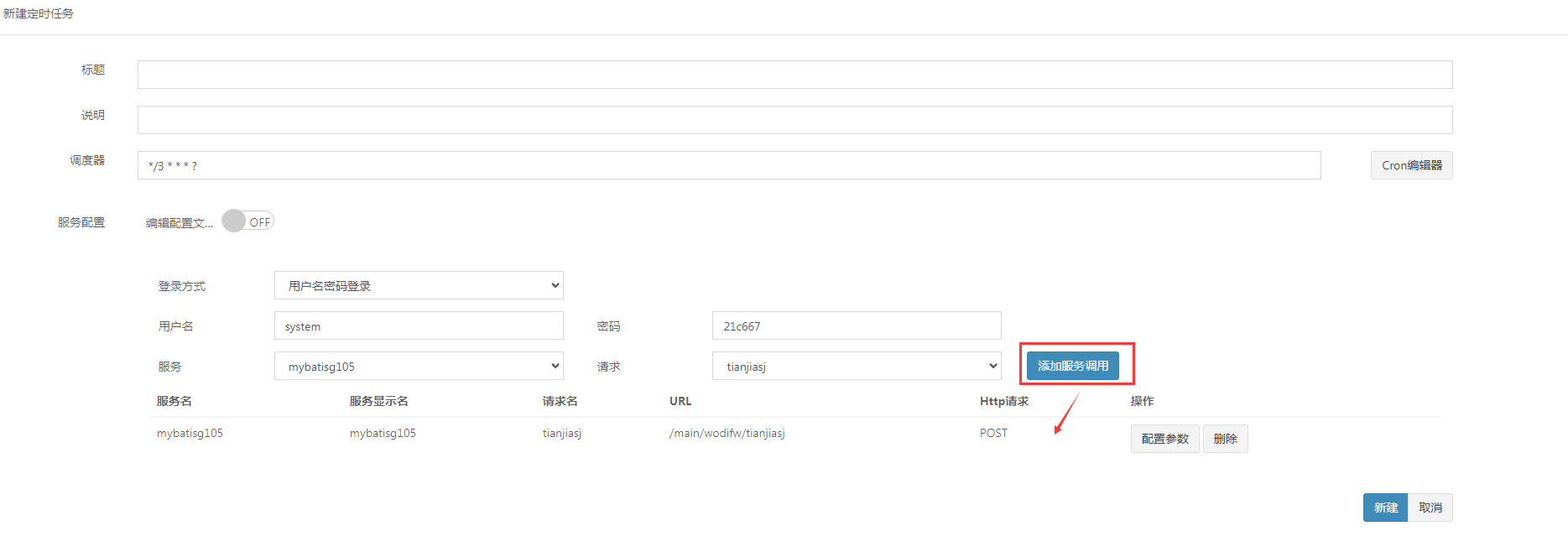Screen dimensions: 1568x557
Task: Click the 请求名 column header
Action: (560, 401)
